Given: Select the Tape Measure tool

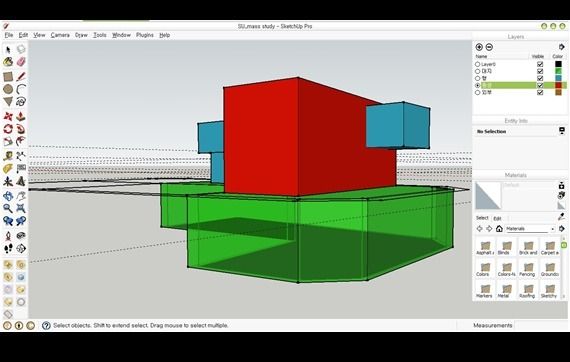Looking at the screenshot, I should click(x=8, y=156).
